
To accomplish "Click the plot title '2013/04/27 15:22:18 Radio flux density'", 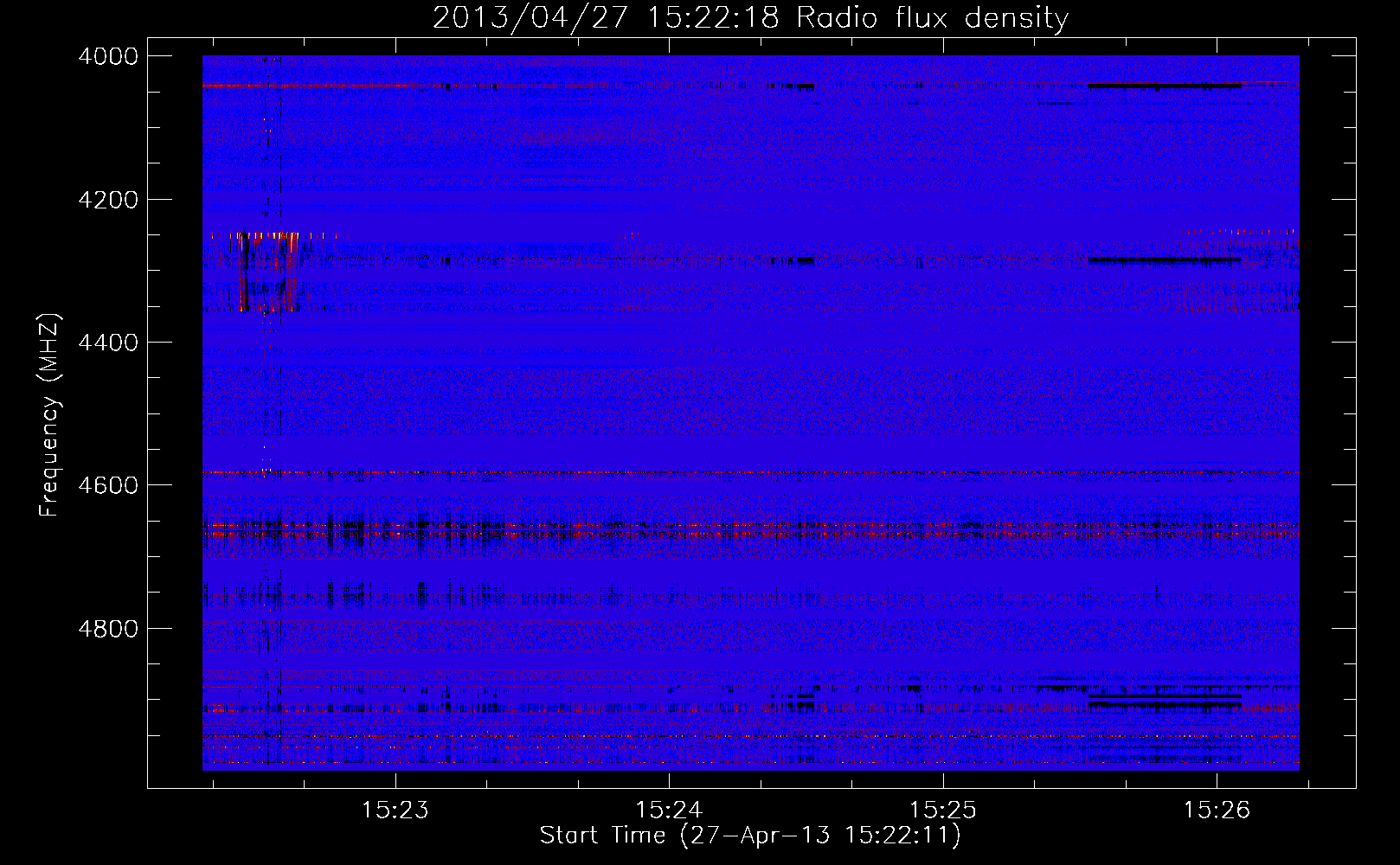I will (x=750, y=17).
